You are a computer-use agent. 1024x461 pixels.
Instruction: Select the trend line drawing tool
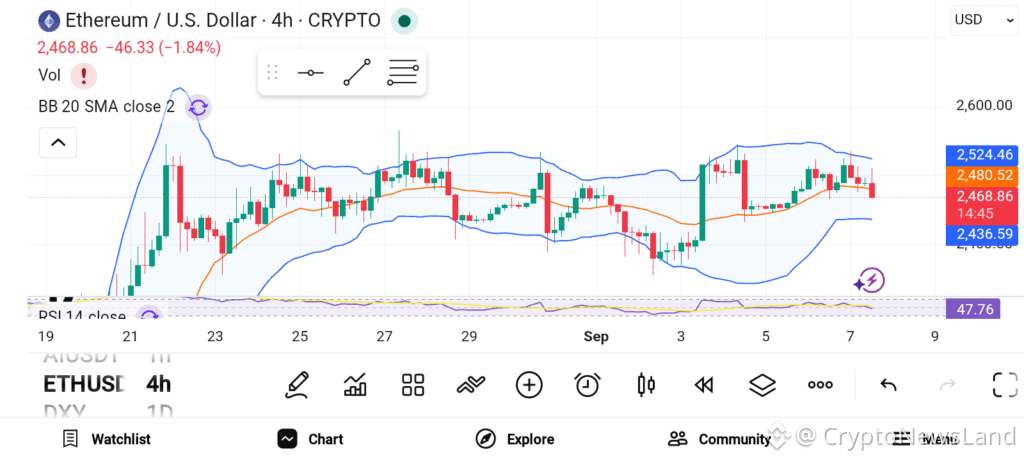(357, 72)
